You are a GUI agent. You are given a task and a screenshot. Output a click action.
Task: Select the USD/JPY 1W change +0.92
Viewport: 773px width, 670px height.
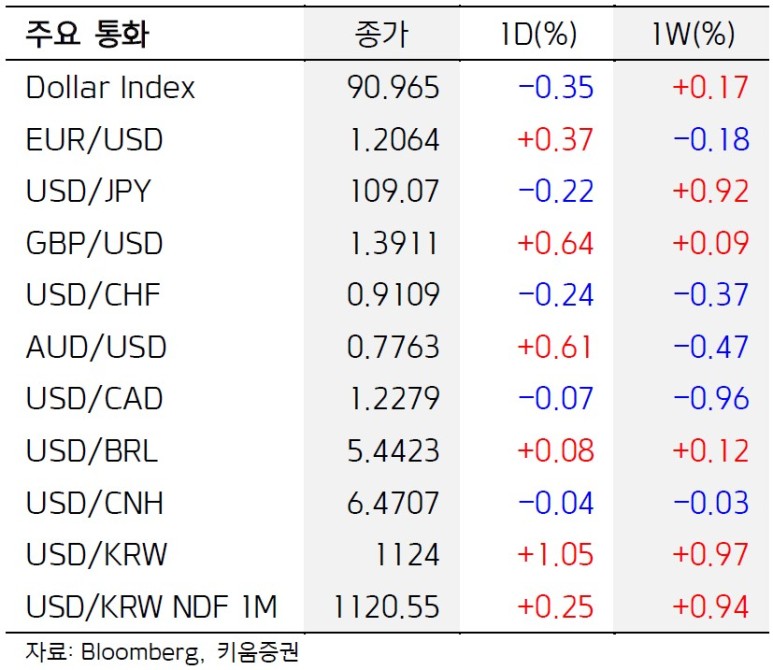click(x=710, y=191)
